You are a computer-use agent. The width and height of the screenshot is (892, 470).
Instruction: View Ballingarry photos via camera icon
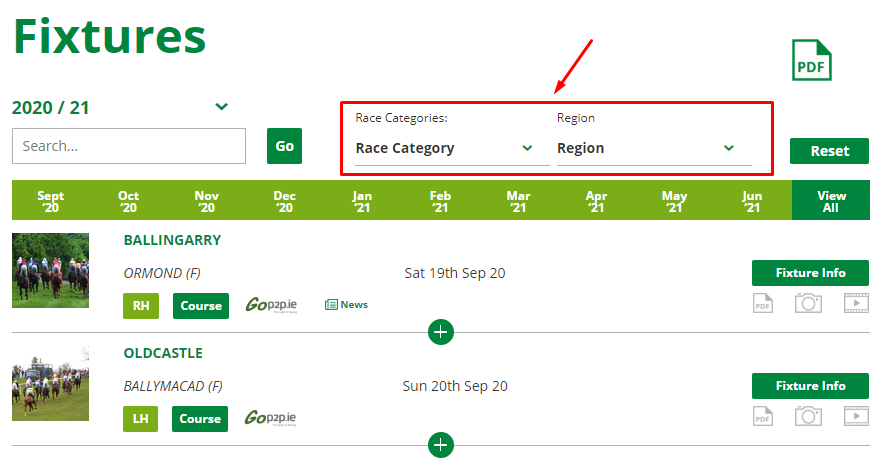click(808, 303)
